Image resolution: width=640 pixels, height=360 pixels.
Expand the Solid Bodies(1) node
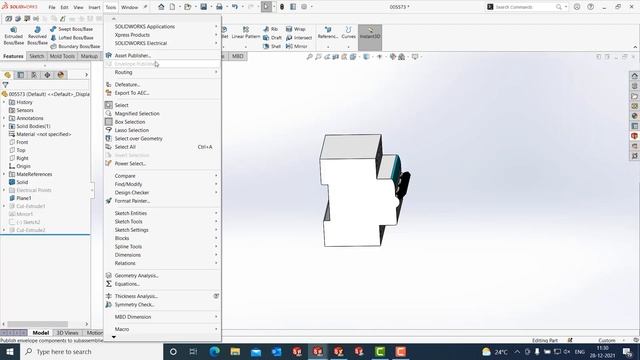click(4, 126)
